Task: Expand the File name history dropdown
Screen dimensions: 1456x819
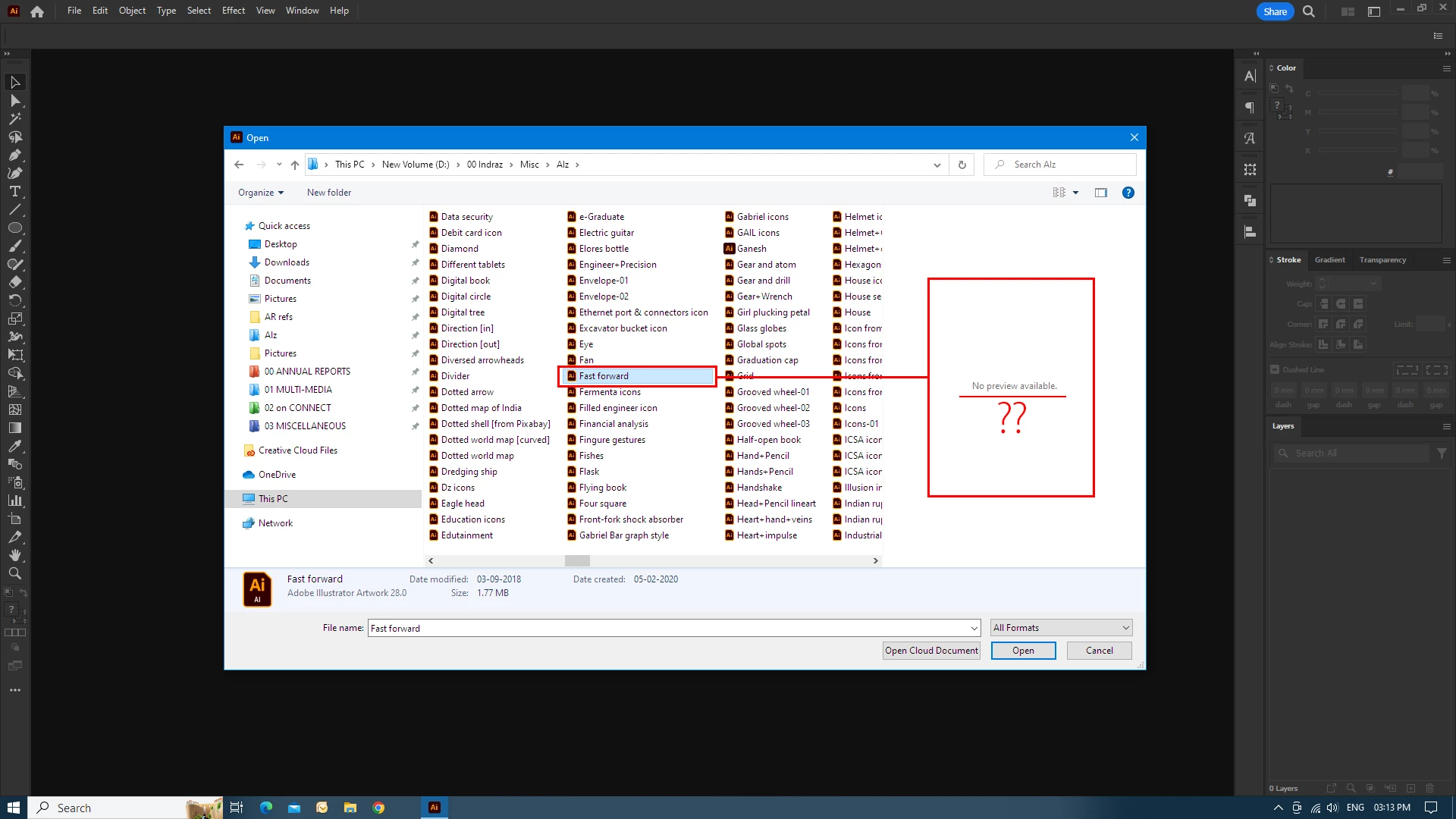Action: coord(974,629)
